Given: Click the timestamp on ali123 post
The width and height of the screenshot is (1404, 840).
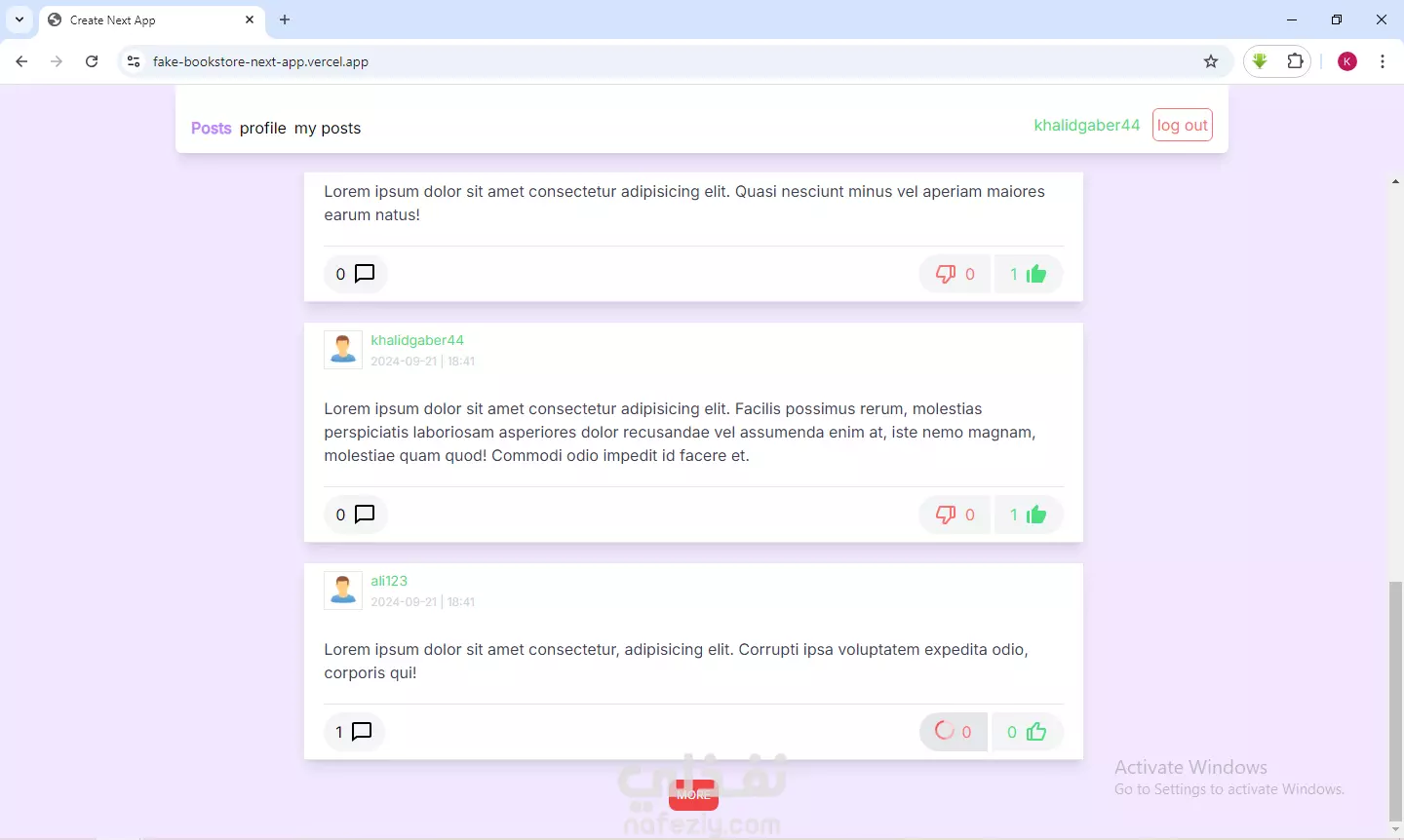Looking at the screenshot, I should [422, 602].
